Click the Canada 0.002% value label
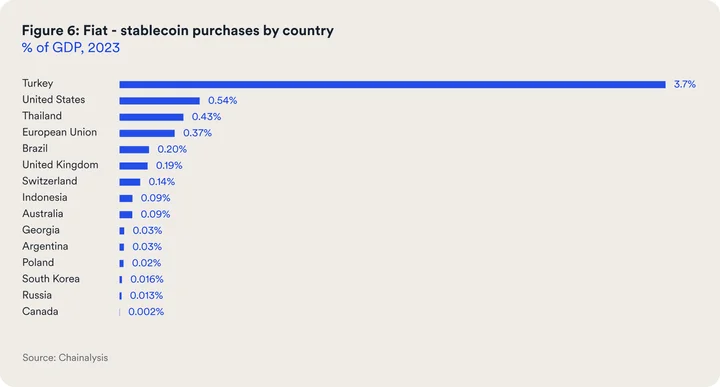Screen dimensions: 720x387 (146, 312)
